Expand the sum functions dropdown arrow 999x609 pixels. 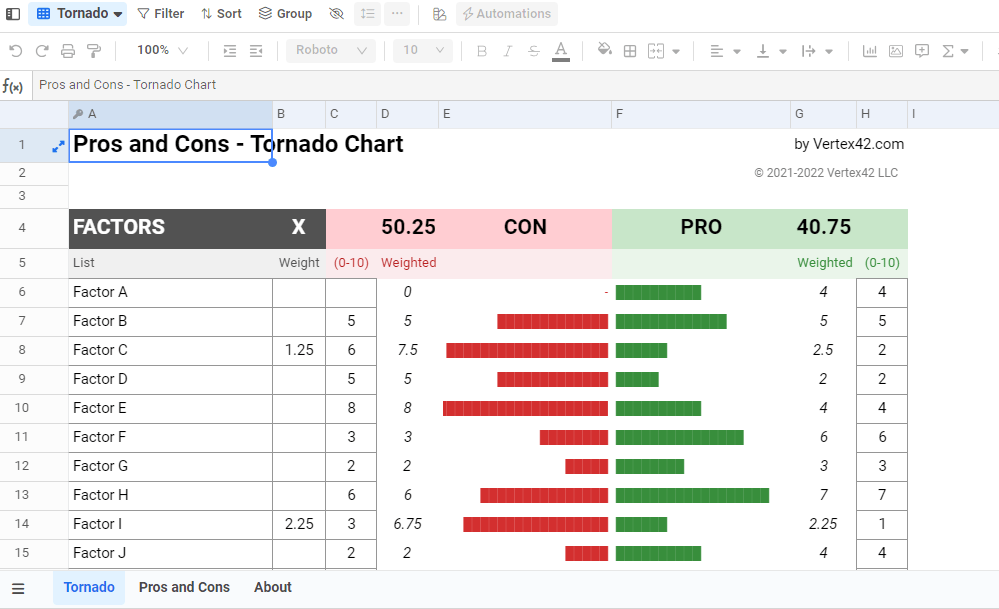pyautogui.click(x=965, y=52)
